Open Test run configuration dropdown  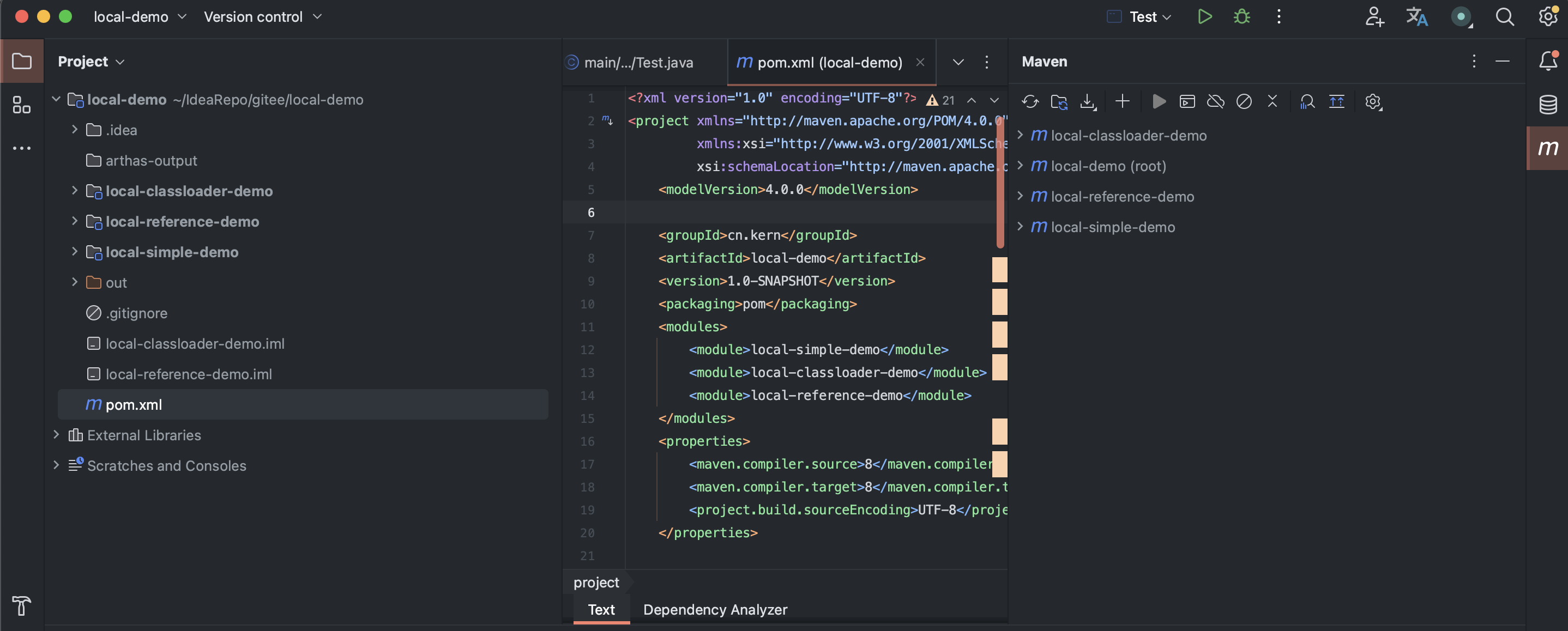click(1139, 16)
